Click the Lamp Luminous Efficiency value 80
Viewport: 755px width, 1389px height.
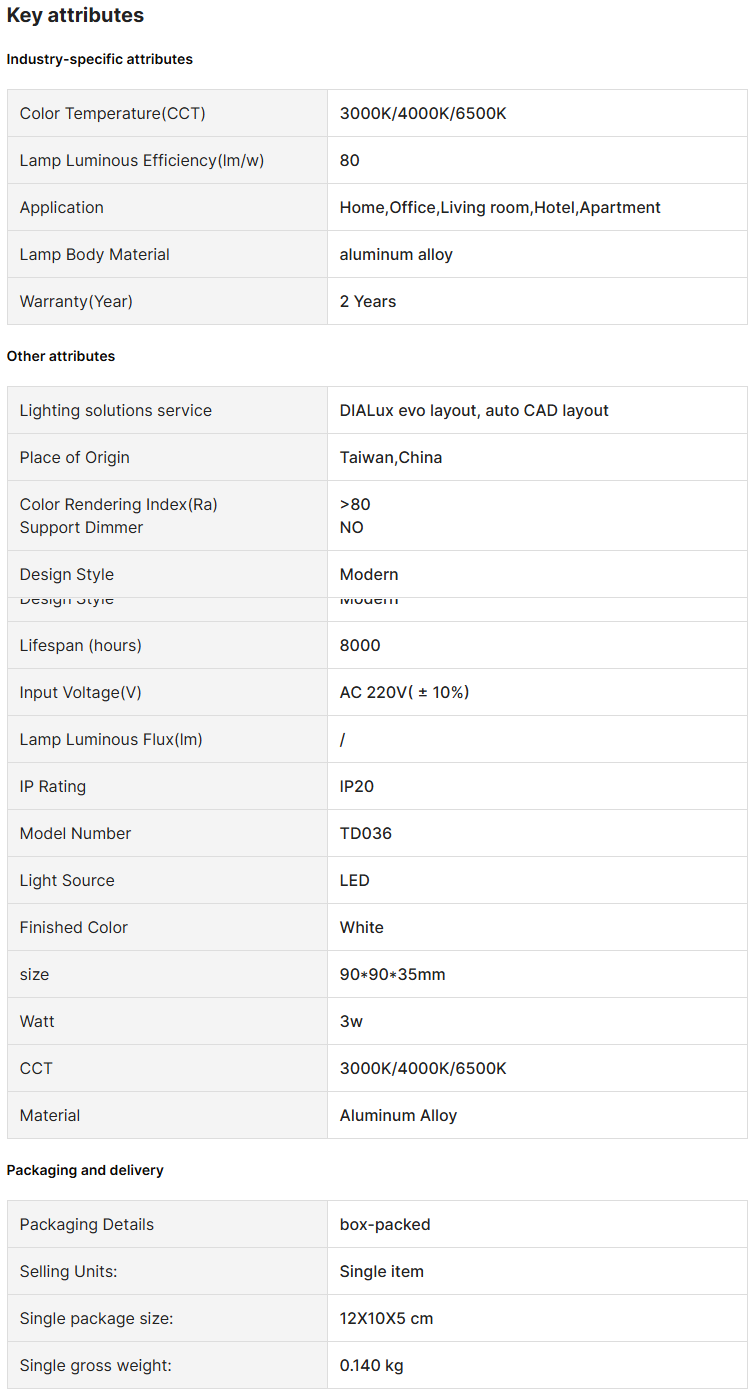coord(350,161)
